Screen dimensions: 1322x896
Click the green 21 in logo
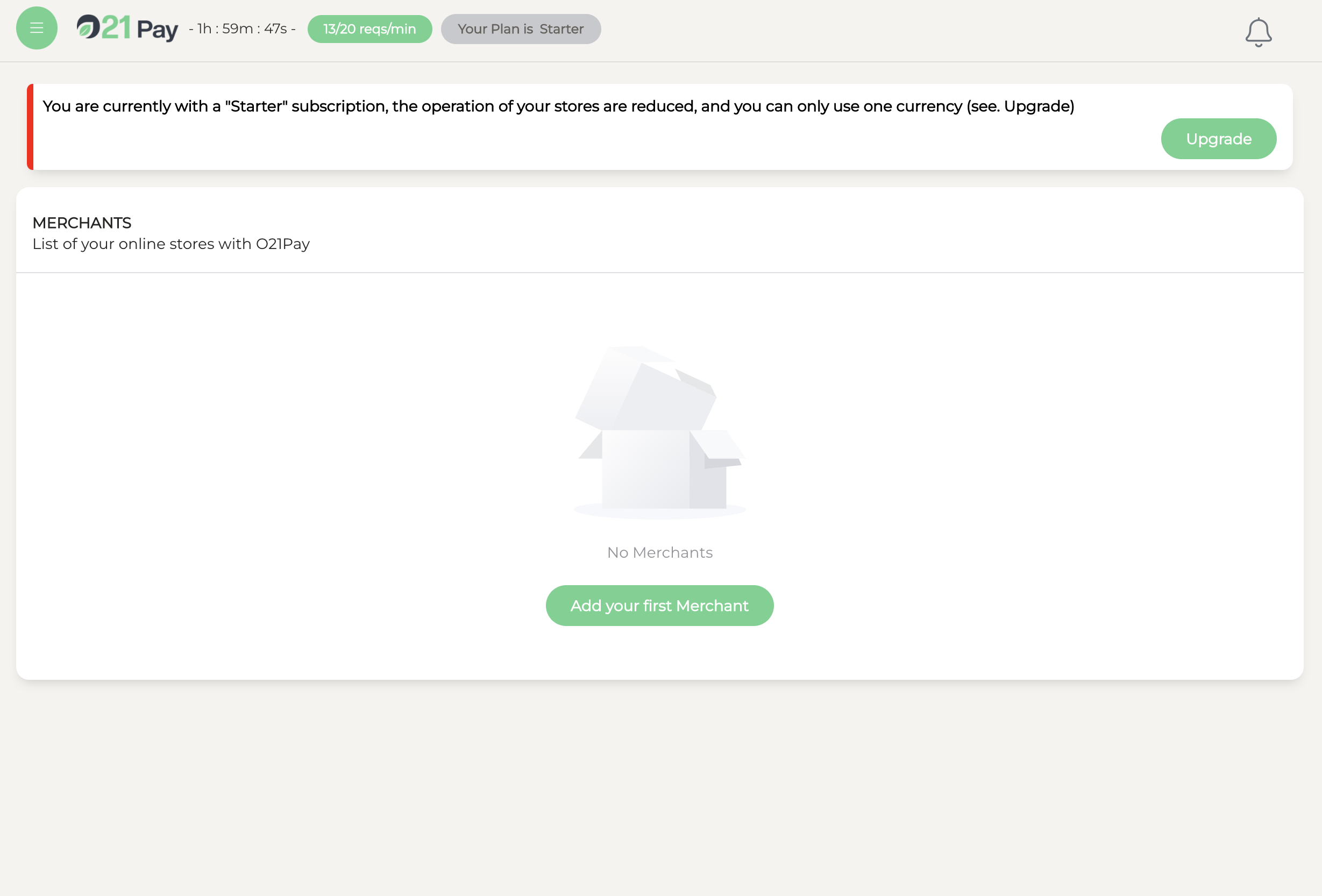tap(117, 27)
